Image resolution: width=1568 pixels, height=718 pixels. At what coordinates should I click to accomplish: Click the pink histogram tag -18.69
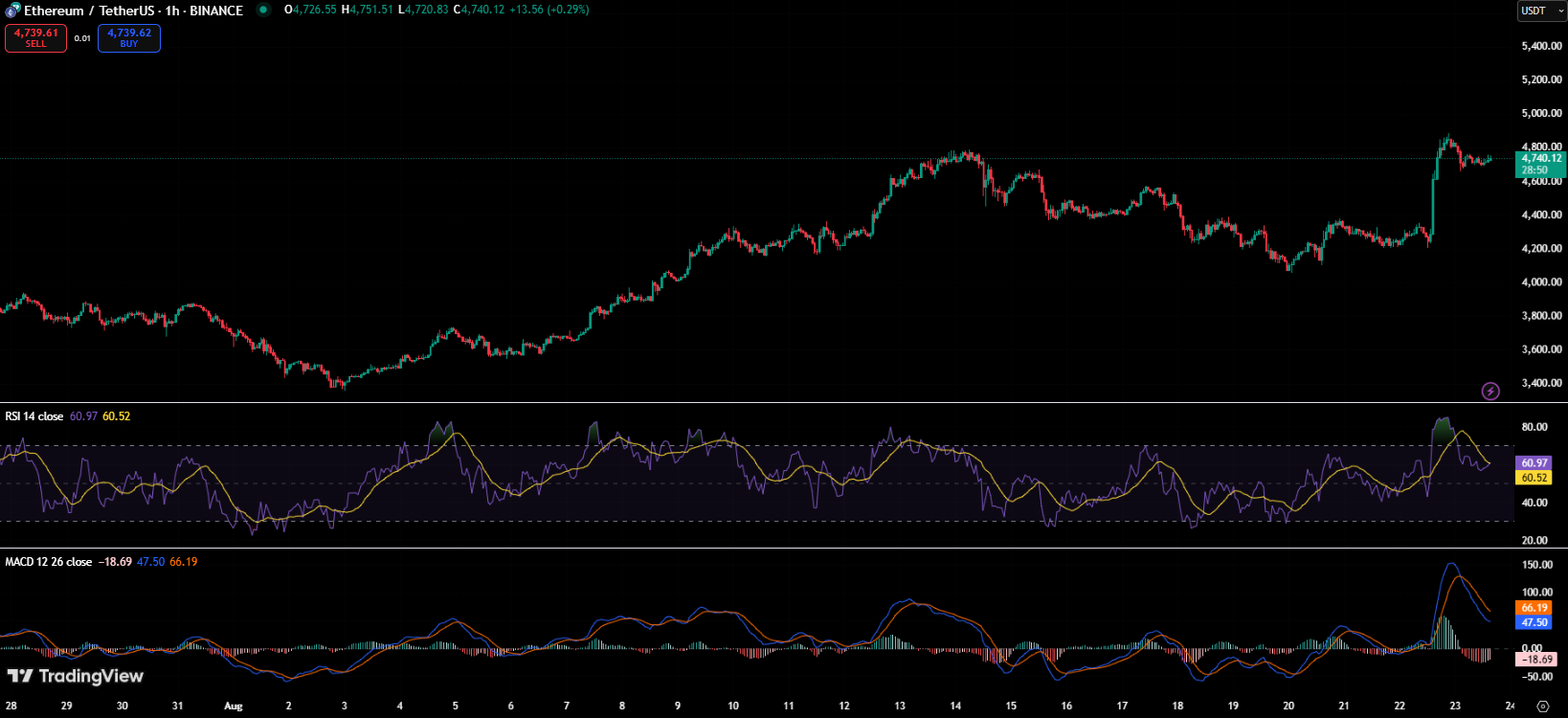coord(1537,660)
